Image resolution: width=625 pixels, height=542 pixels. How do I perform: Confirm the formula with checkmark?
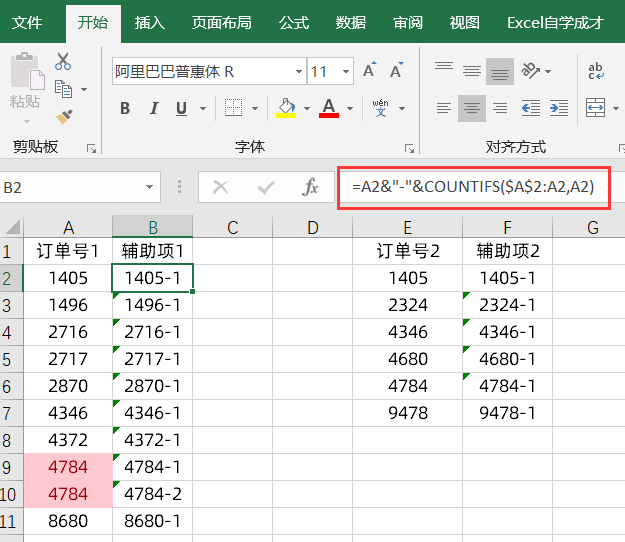[266, 187]
